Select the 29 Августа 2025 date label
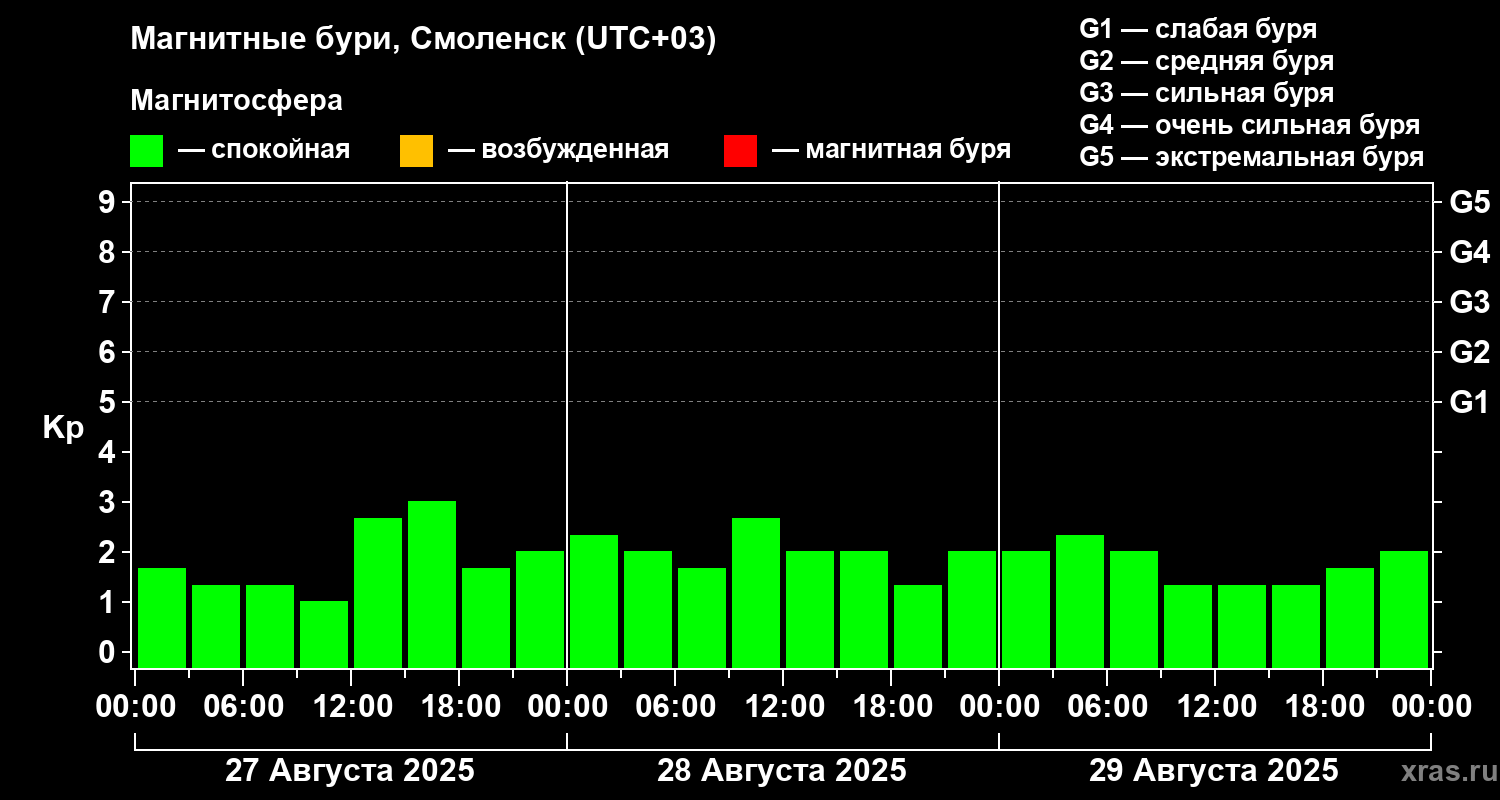The height and width of the screenshot is (800, 1500). [x=1214, y=771]
